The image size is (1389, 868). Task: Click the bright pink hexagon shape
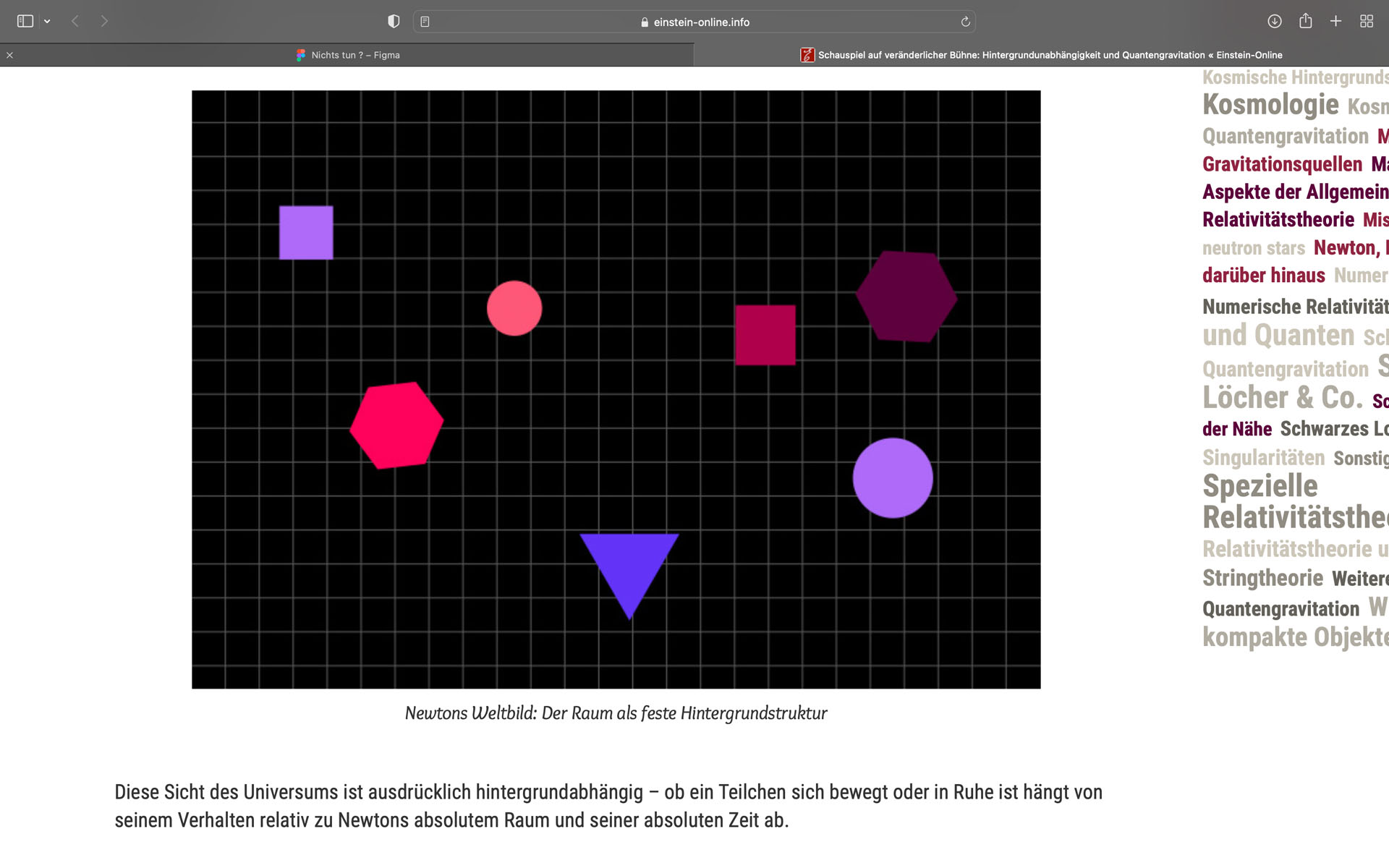click(396, 425)
